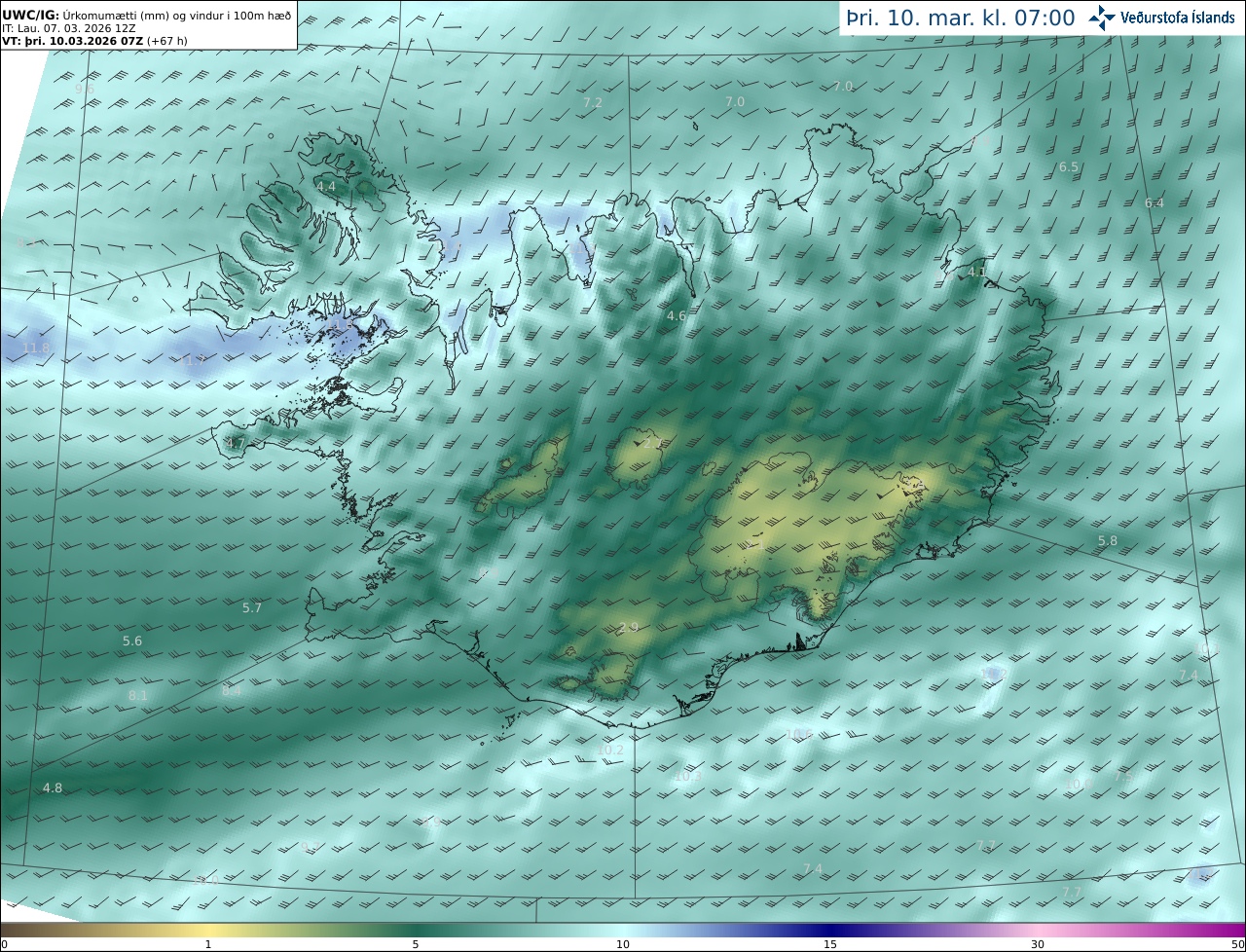
Task: Click the 50 tick label on the scale
Action: click(x=1238, y=944)
